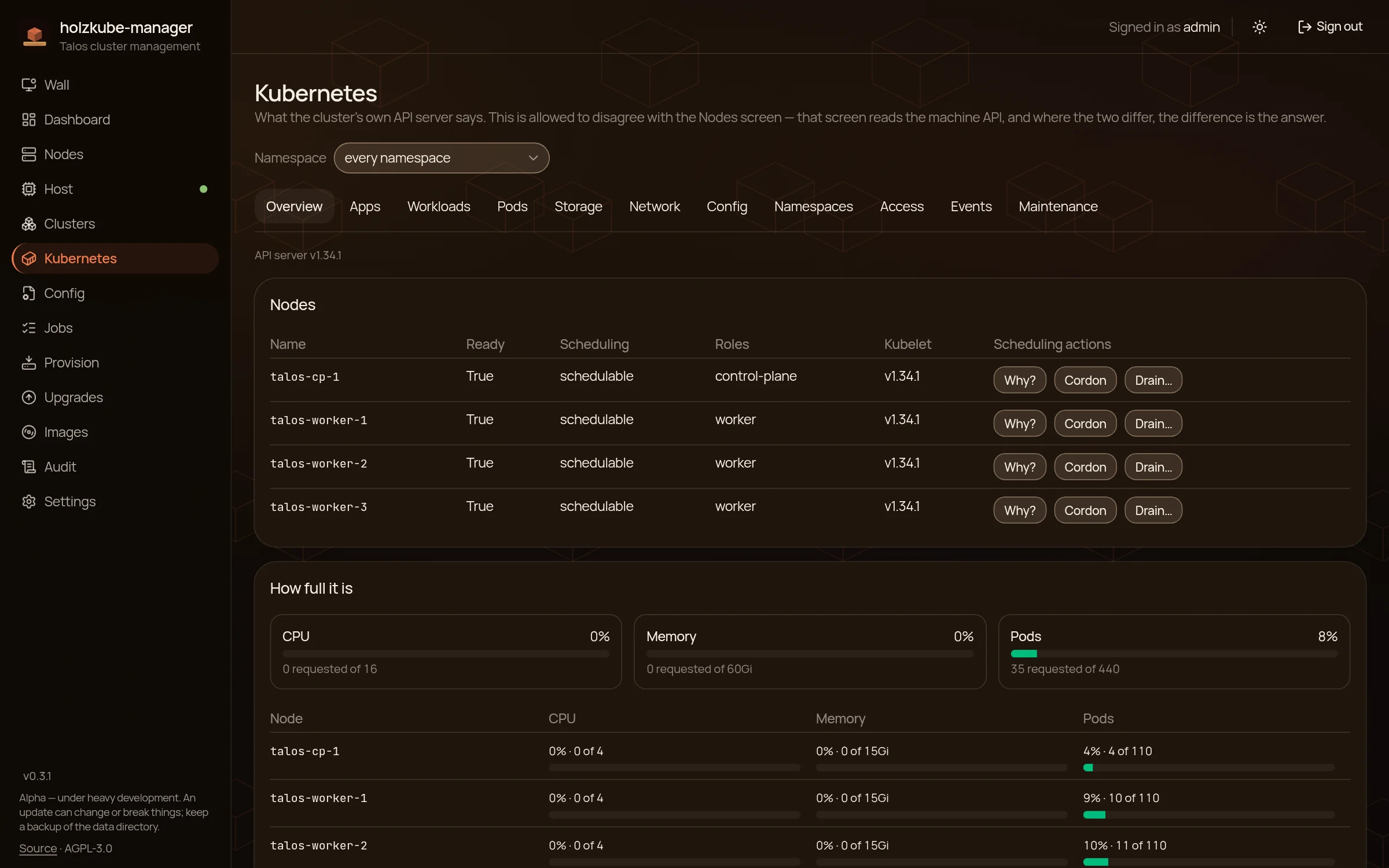
Task: Click the Jobs checklist icon
Action: point(29,328)
